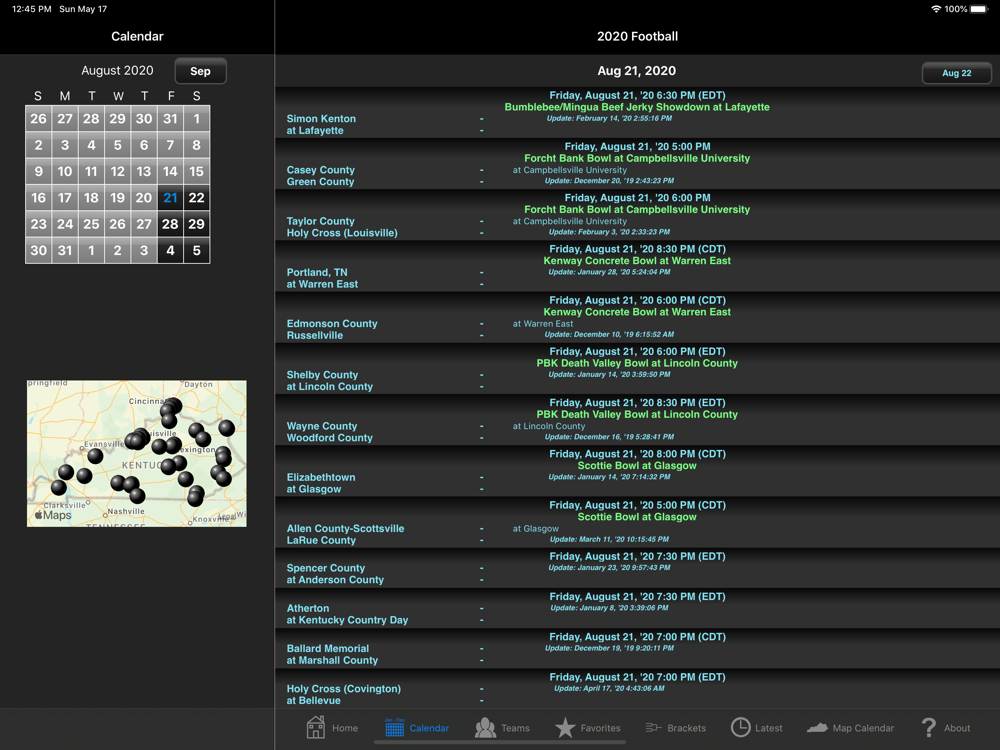
Task: Open Russellville team link
Action: [x=314, y=335]
